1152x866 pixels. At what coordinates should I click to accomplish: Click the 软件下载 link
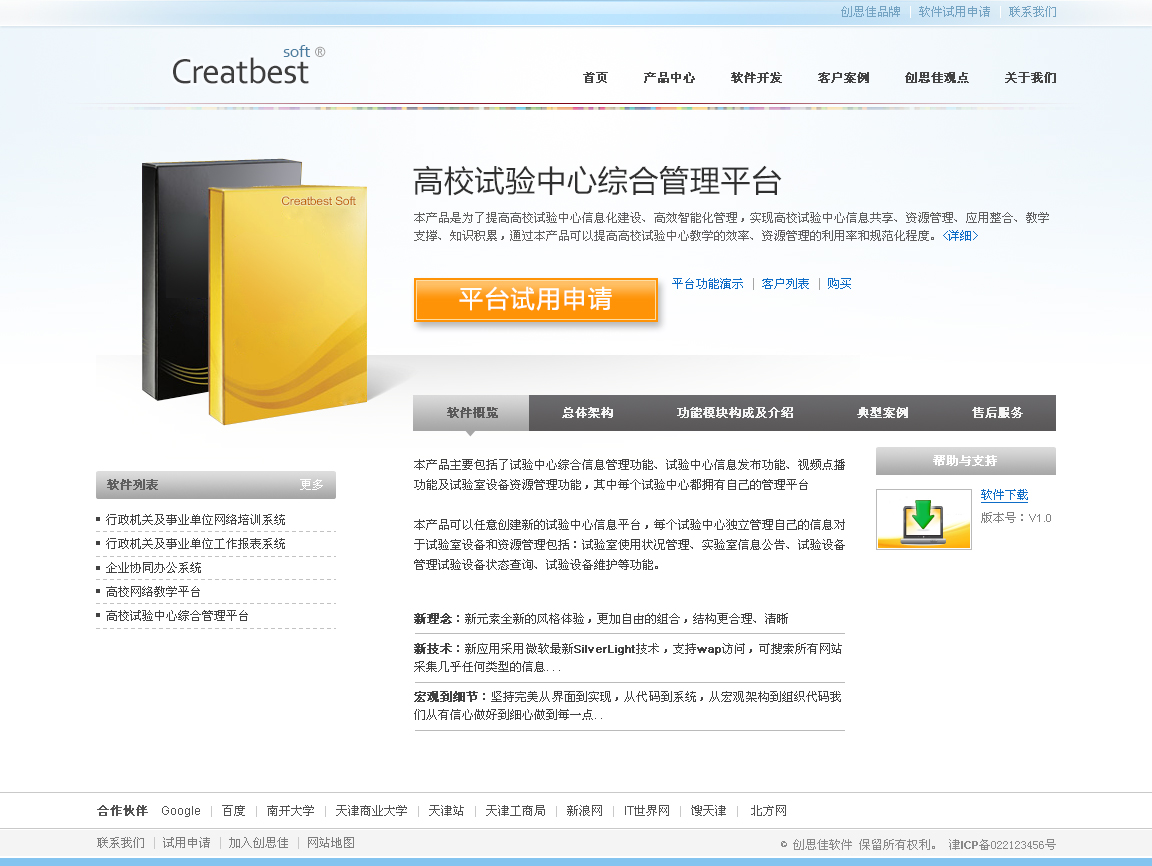point(1004,495)
